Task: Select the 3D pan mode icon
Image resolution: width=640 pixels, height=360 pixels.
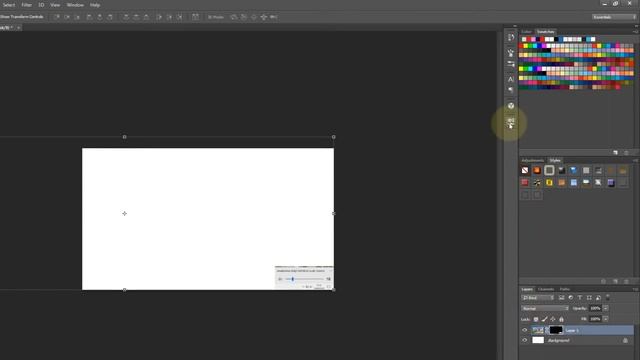Action: pyautogui.click(x=253, y=17)
